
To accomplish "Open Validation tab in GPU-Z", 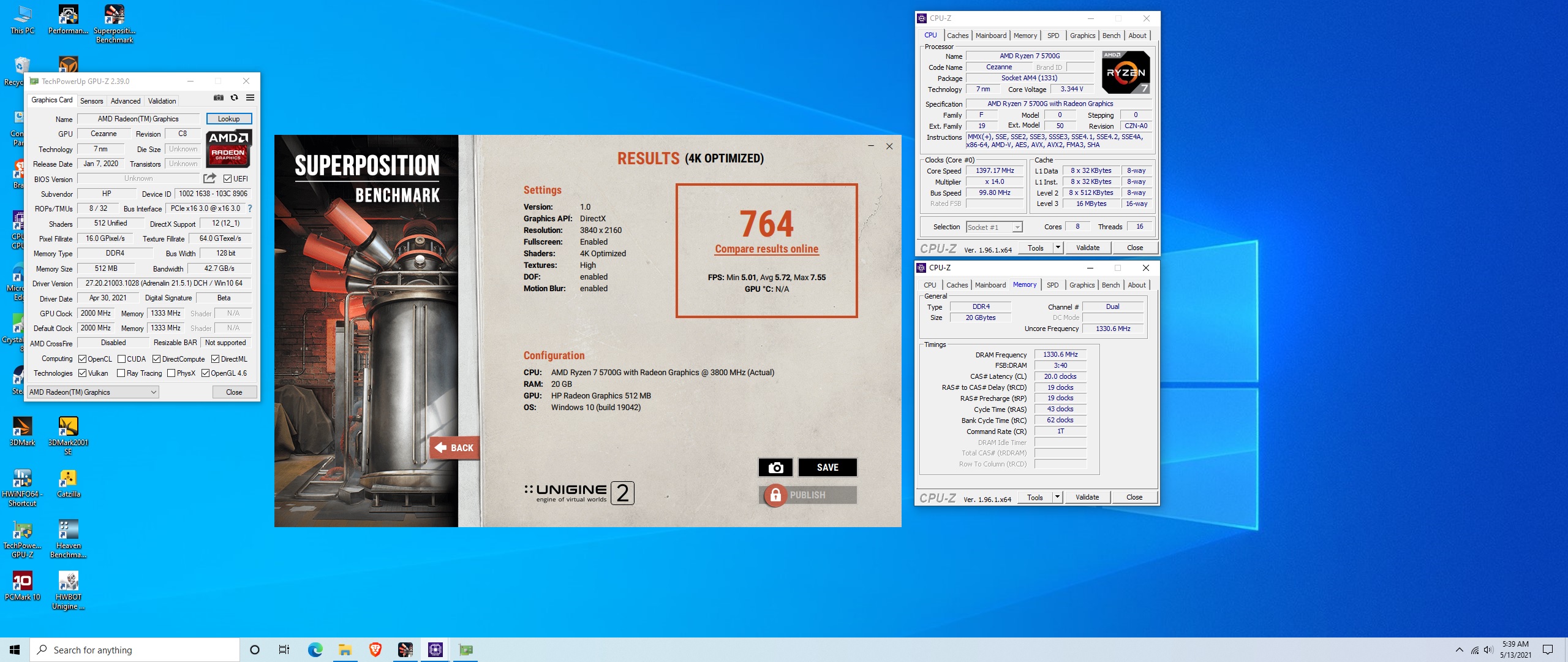I will (162, 101).
